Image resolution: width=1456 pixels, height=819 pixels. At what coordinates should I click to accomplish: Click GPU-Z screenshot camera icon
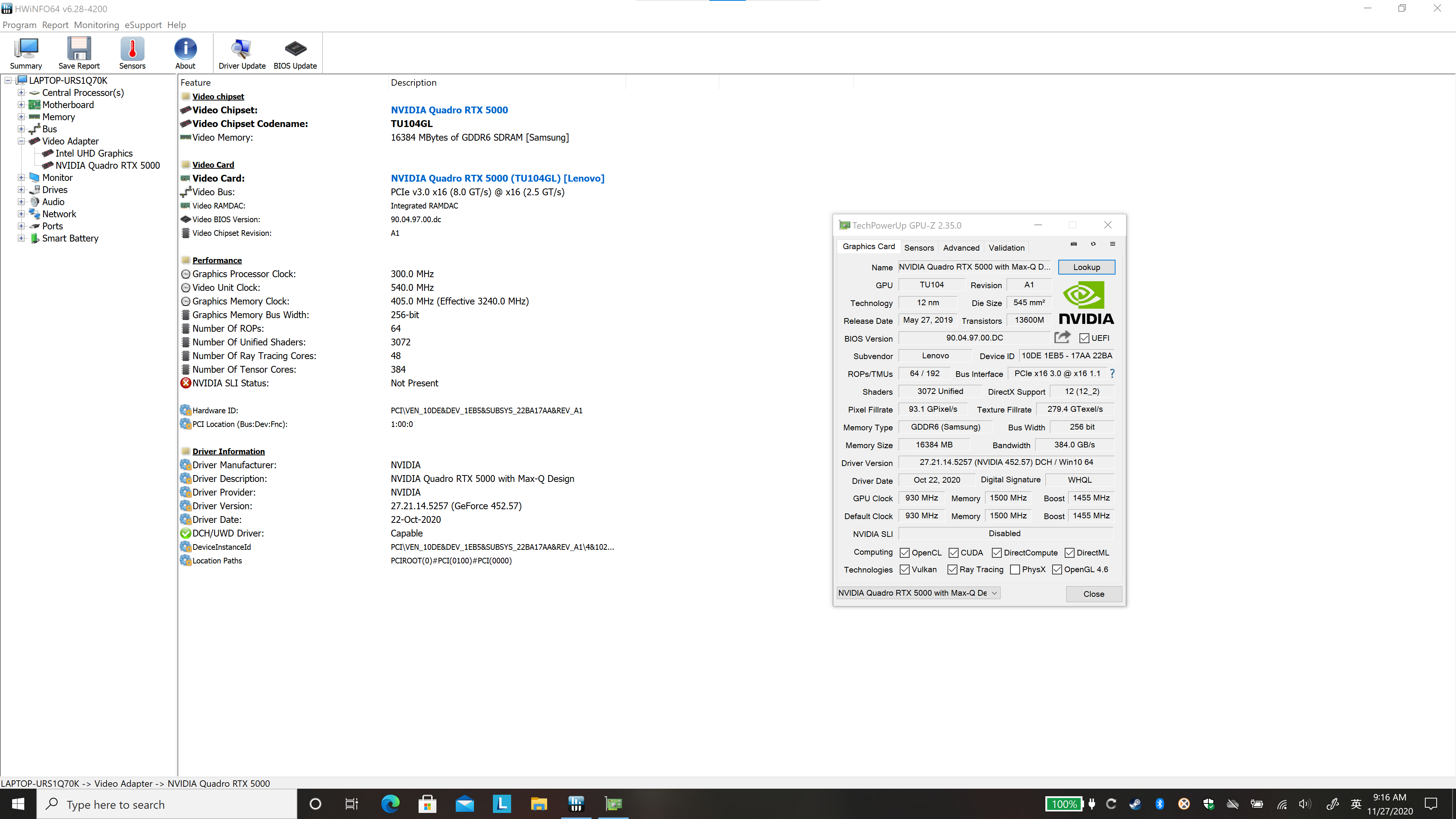(x=1074, y=243)
